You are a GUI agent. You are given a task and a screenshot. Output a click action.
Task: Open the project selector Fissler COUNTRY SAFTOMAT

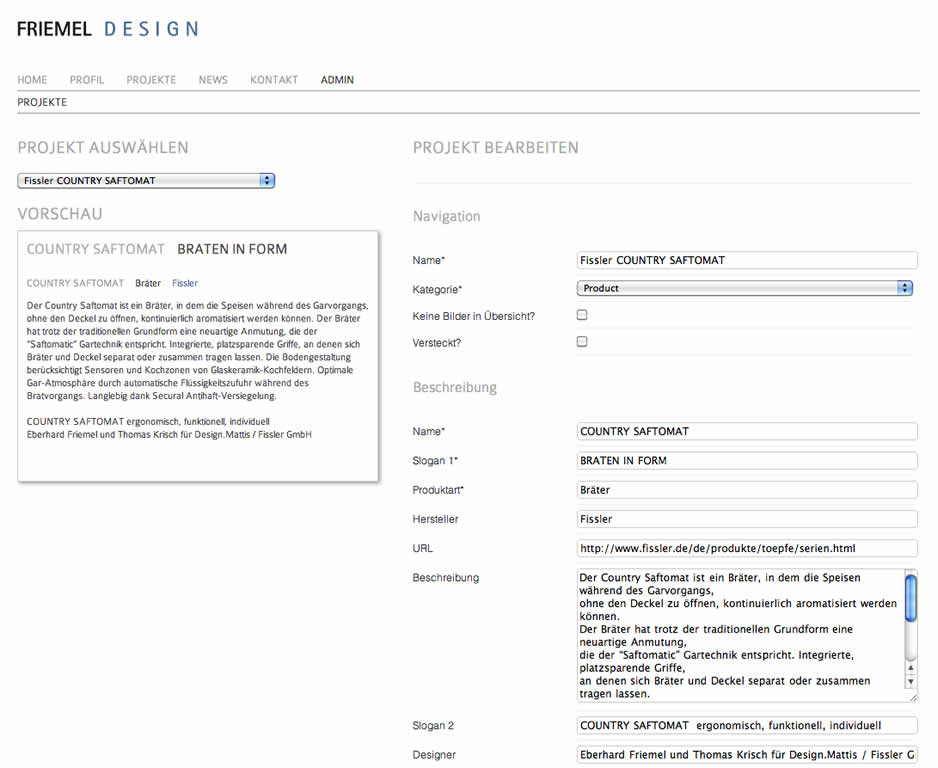(146, 181)
